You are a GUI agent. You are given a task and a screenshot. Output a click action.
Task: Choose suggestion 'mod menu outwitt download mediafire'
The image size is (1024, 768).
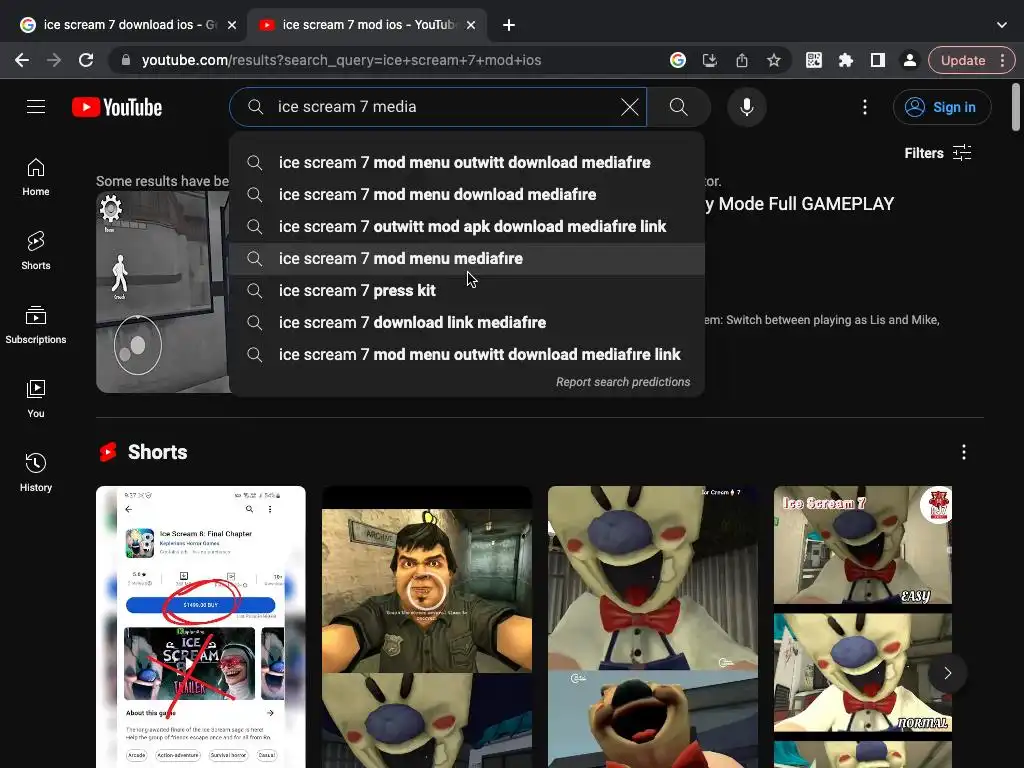[x=467, y=163]
